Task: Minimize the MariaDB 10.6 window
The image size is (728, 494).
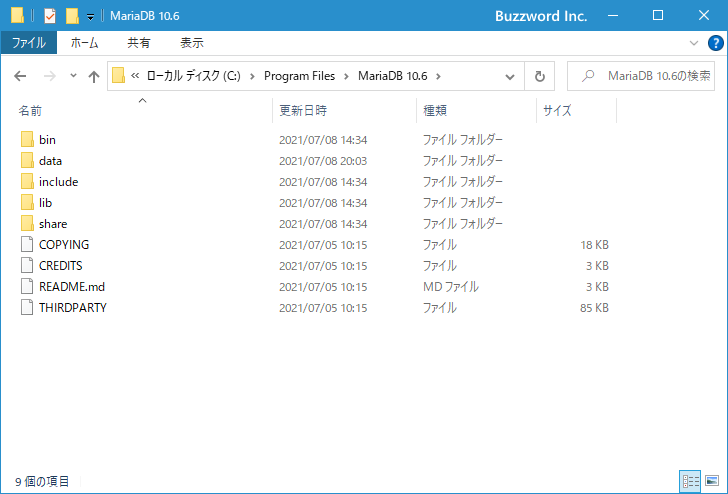Action: [x=613, y=15]
